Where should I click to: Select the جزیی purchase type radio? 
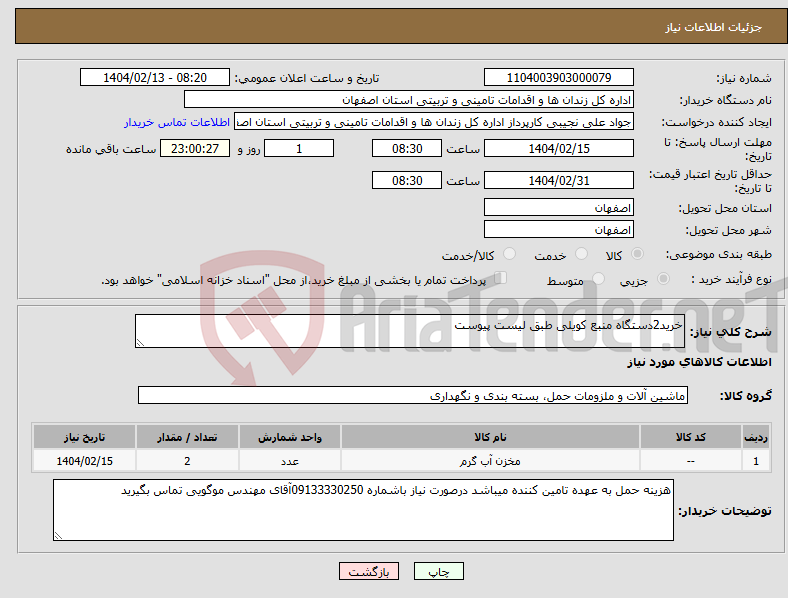[663, 279]
